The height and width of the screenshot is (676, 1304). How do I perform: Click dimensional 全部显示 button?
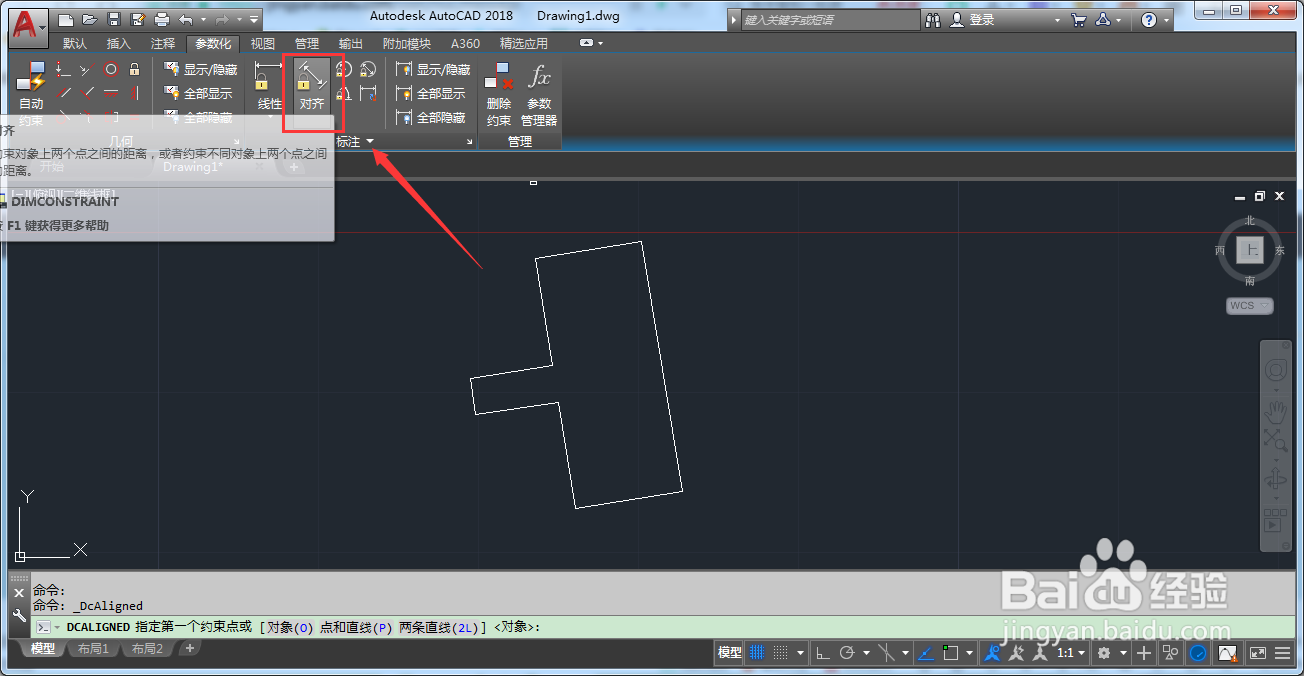pyautogui.click(x=431, y=93)
